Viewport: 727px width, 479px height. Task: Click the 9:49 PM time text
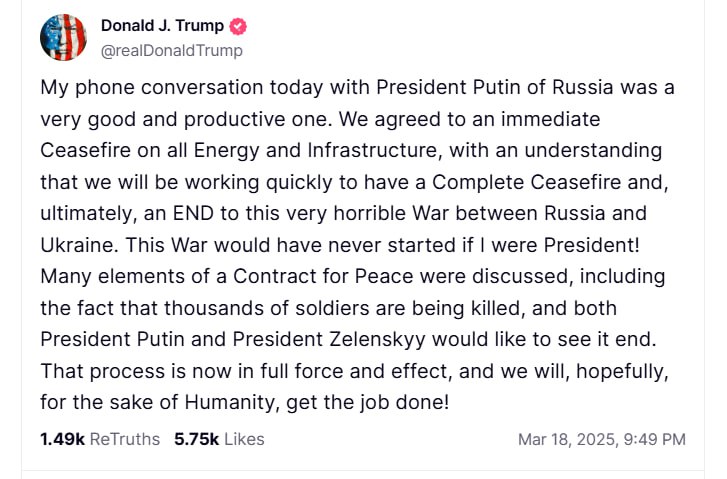tap(656, 439)
